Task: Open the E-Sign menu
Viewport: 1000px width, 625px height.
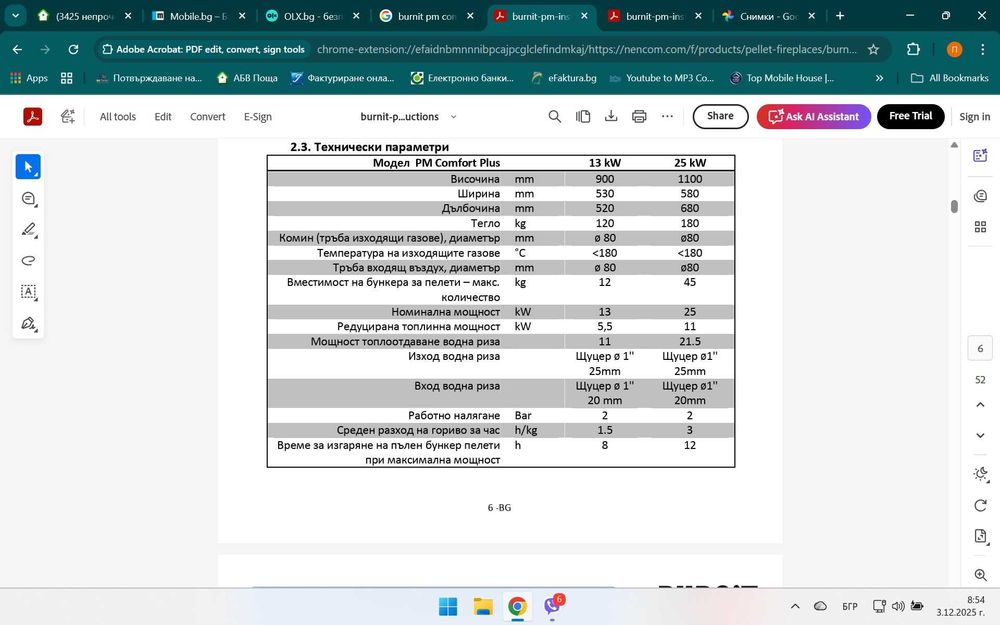Action: tap(258, 117)
